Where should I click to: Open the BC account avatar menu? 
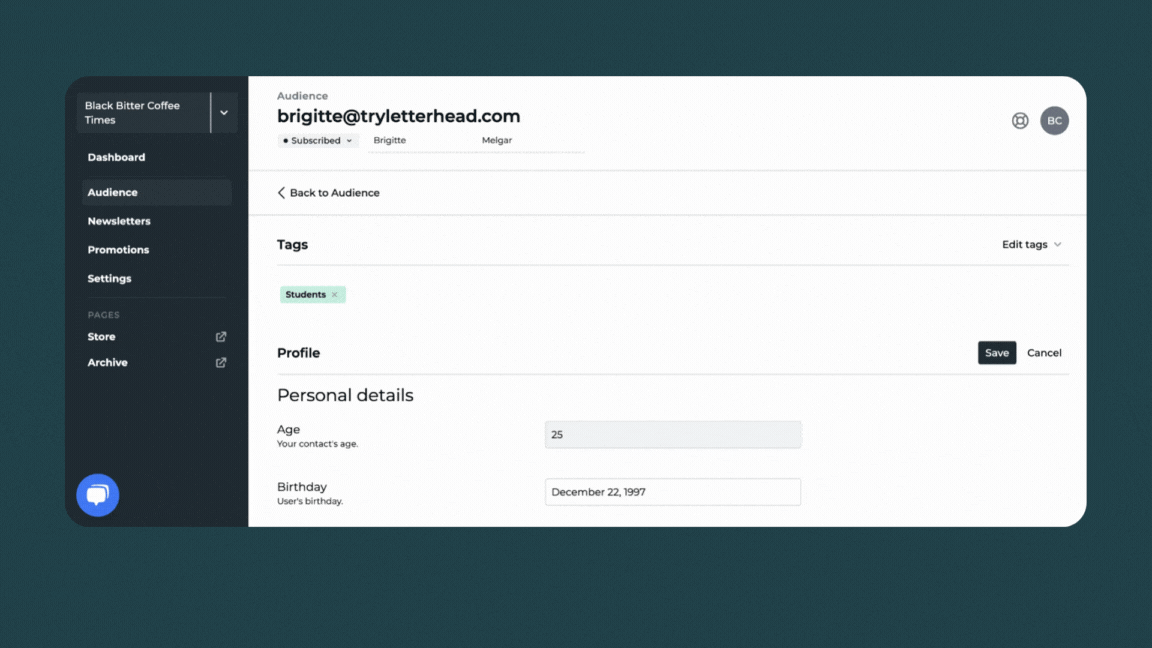[1054, 120]
